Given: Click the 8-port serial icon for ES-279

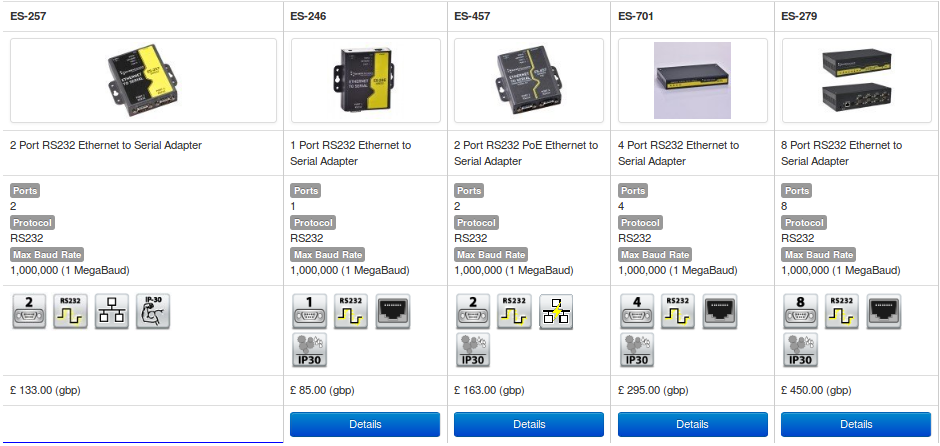Looking at the screenshot, I should 799,311.
